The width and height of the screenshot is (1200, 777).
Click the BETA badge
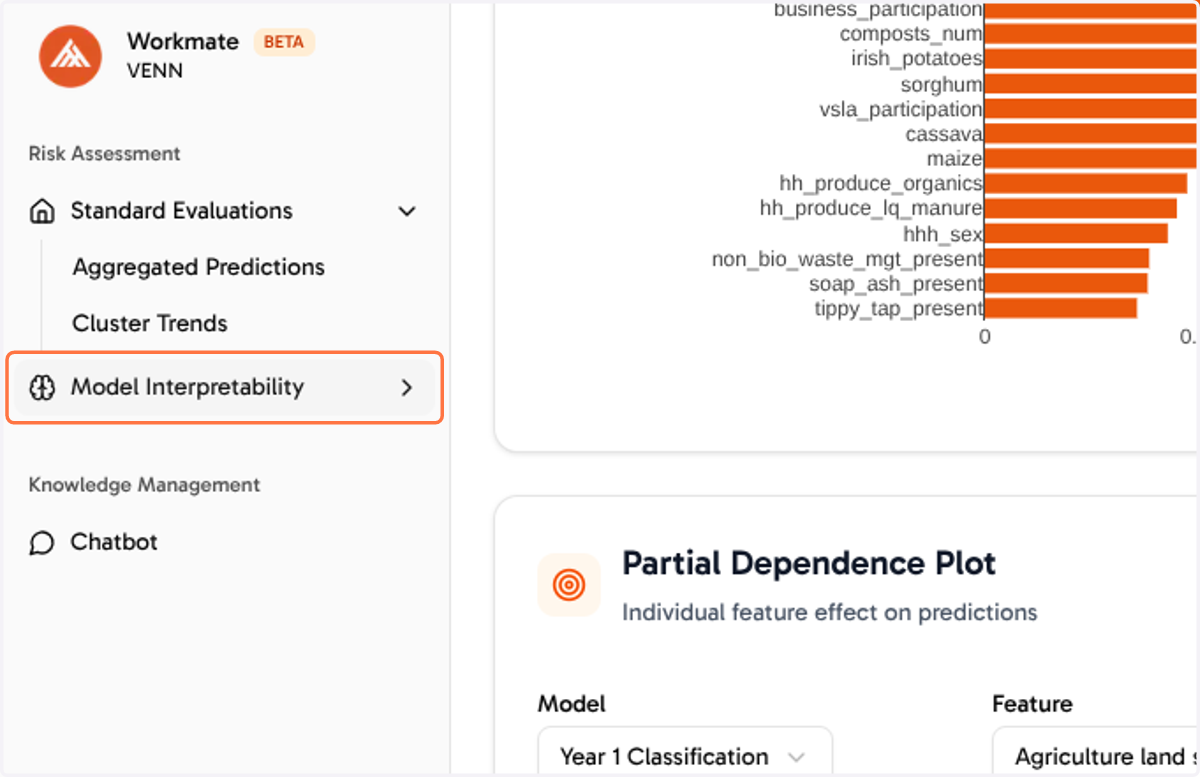point(284,43)
